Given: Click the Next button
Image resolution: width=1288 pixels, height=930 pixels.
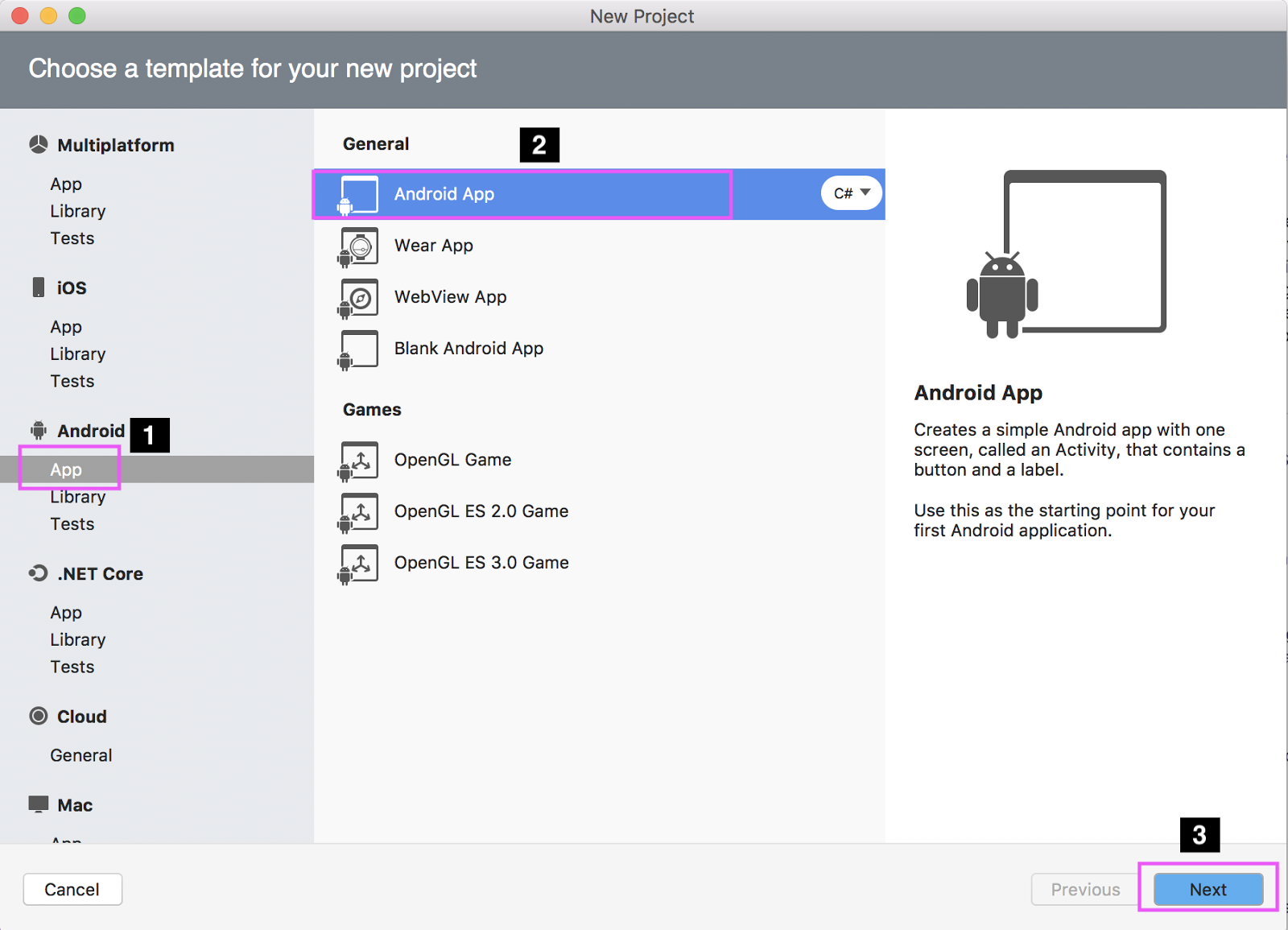Looking at the screenshot, I should click(1208, 889).
